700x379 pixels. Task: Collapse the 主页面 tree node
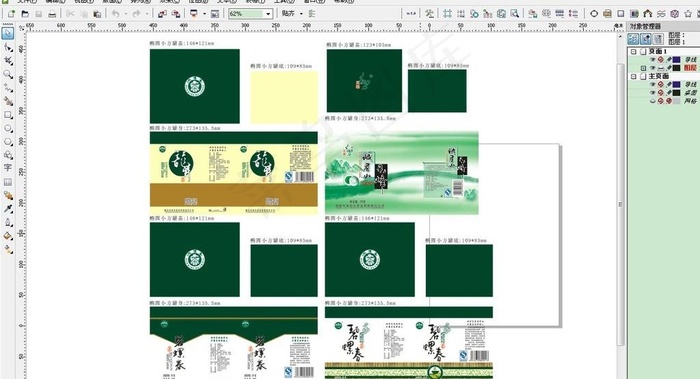[x=633, y=76]
